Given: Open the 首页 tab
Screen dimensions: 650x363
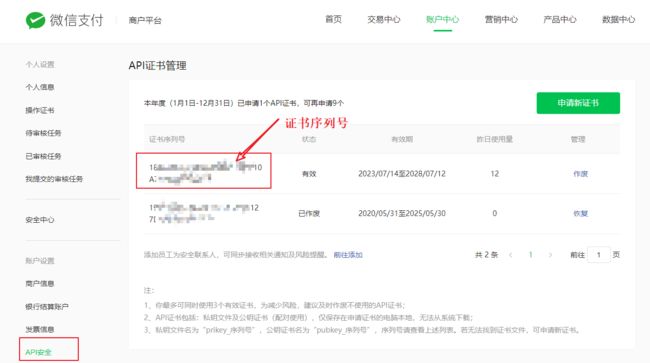Looking at the screenshot, I should [333, 19].
